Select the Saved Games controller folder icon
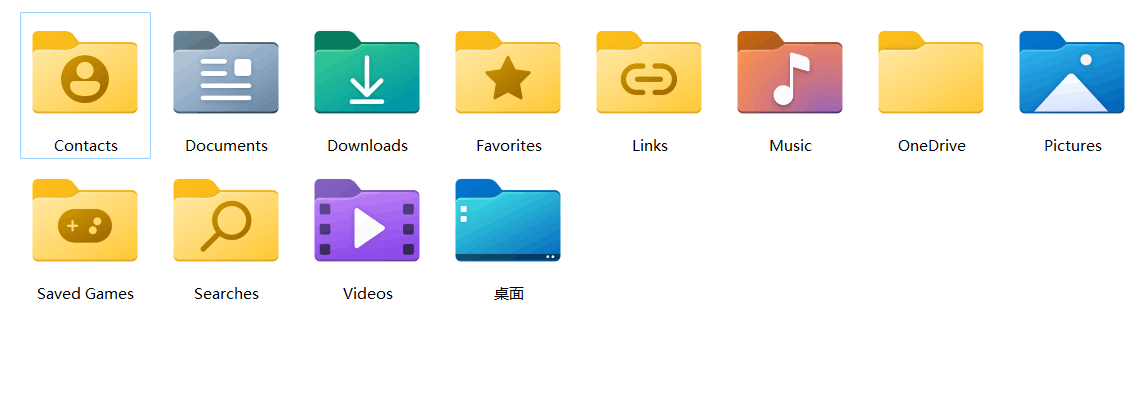The height and width of the screenshot is (419, 1141). coord(85,220)
